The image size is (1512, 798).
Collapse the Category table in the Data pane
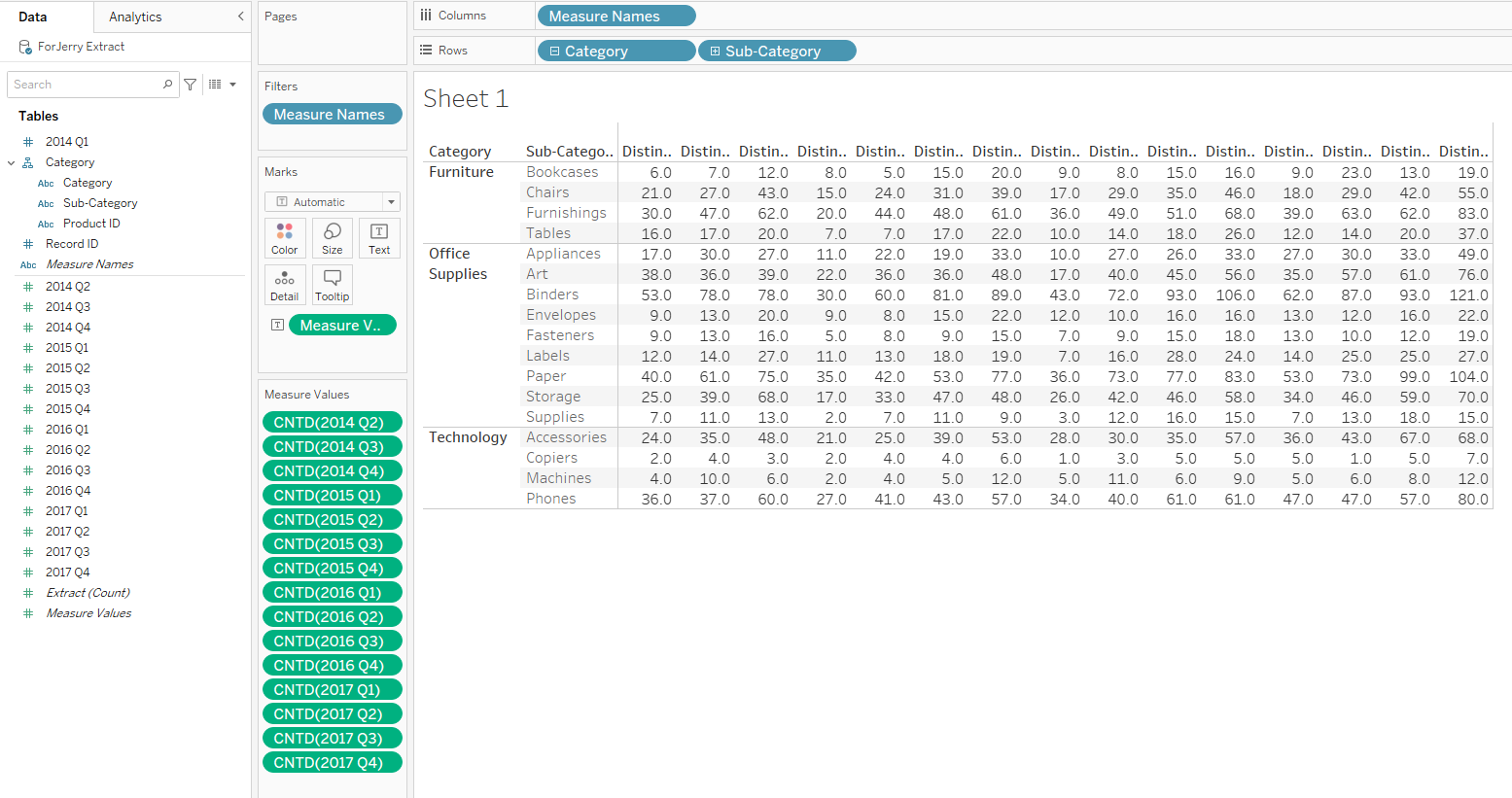click(x=12, y=161)
